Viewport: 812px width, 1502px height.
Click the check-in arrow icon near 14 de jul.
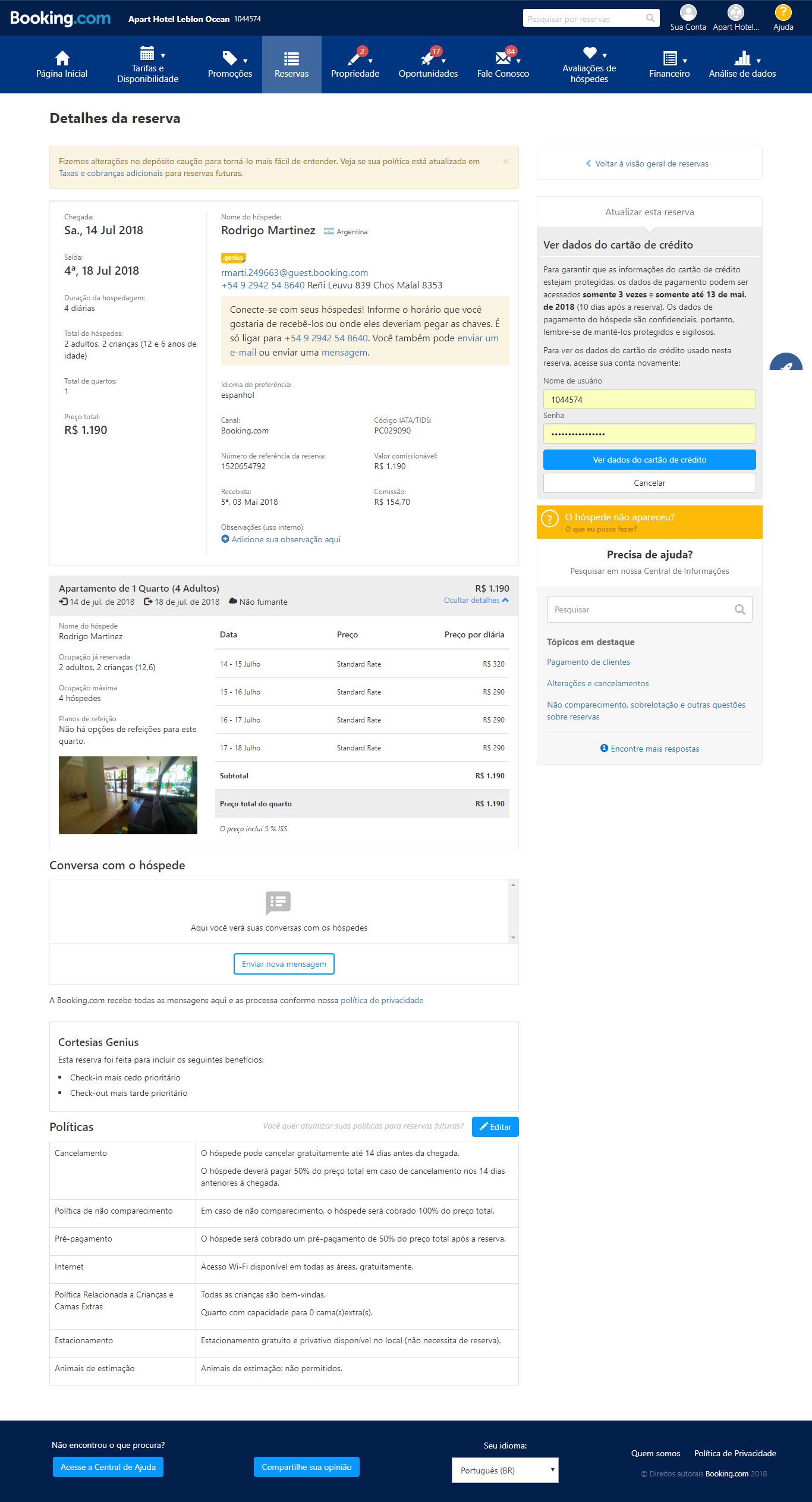click(63, 602)
